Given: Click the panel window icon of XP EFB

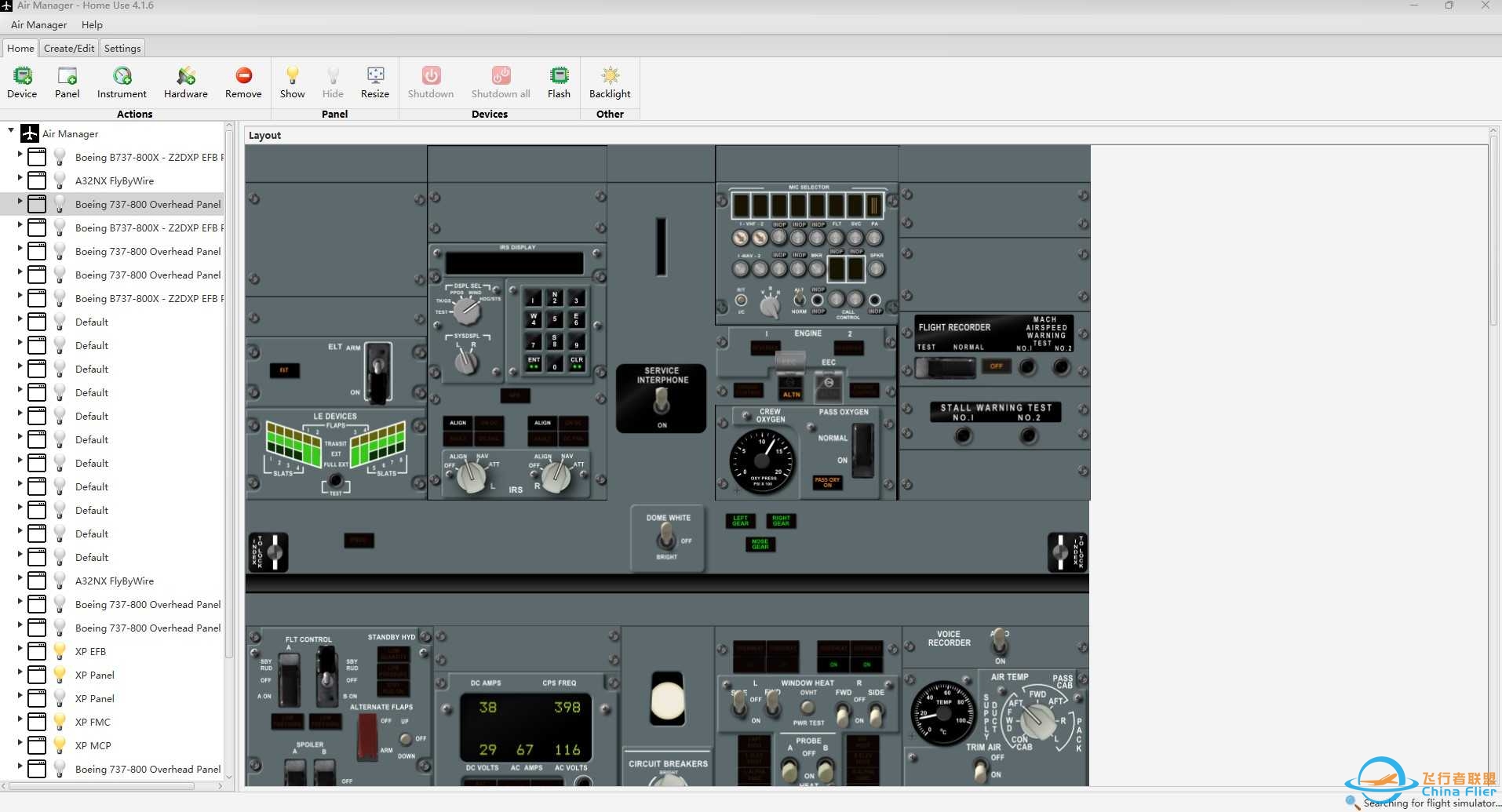Looking at the screenshot, I should [37, 651].
